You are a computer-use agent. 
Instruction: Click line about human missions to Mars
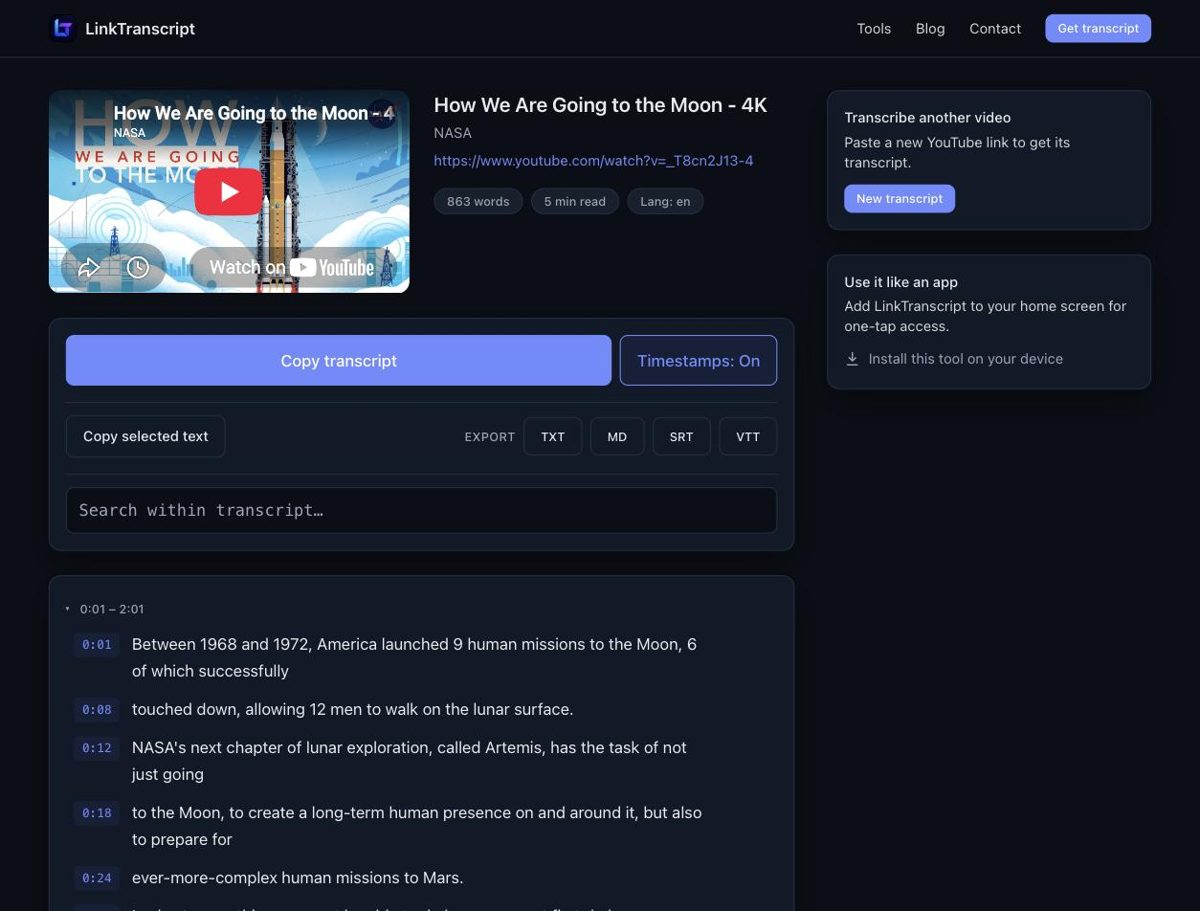(x=297, y=878)
